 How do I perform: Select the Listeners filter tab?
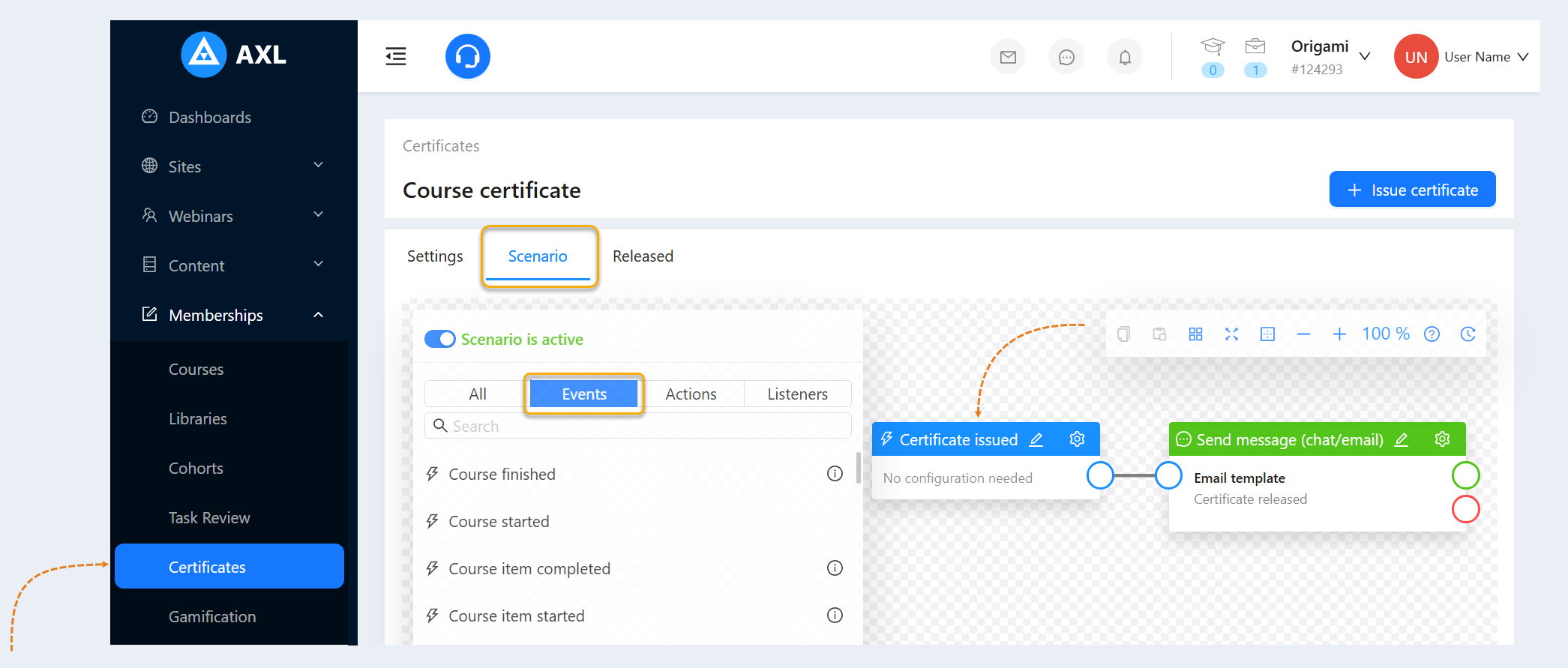[797, 394]
